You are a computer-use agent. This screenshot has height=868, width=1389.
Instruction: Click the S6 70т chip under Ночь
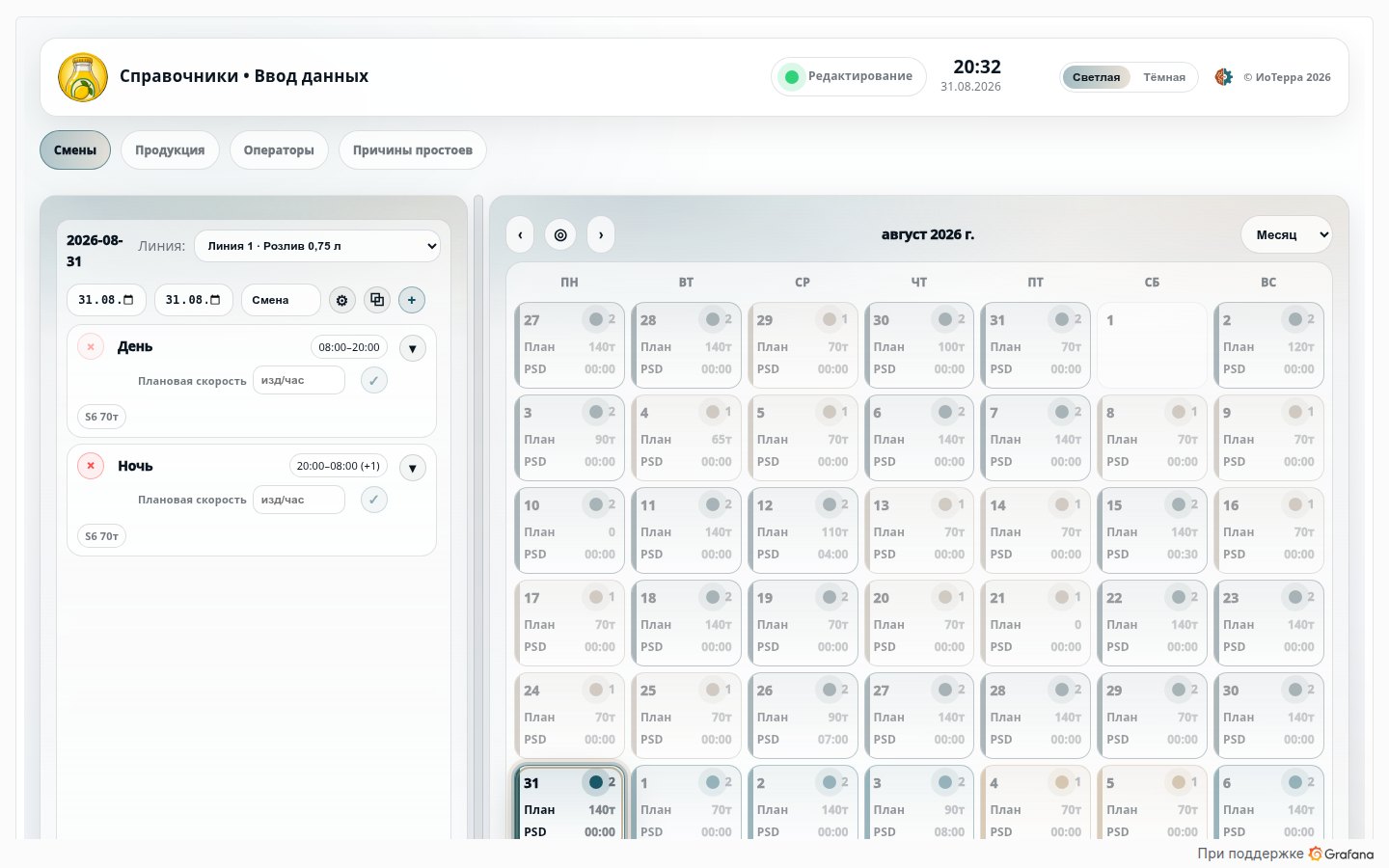pos(101,536)
